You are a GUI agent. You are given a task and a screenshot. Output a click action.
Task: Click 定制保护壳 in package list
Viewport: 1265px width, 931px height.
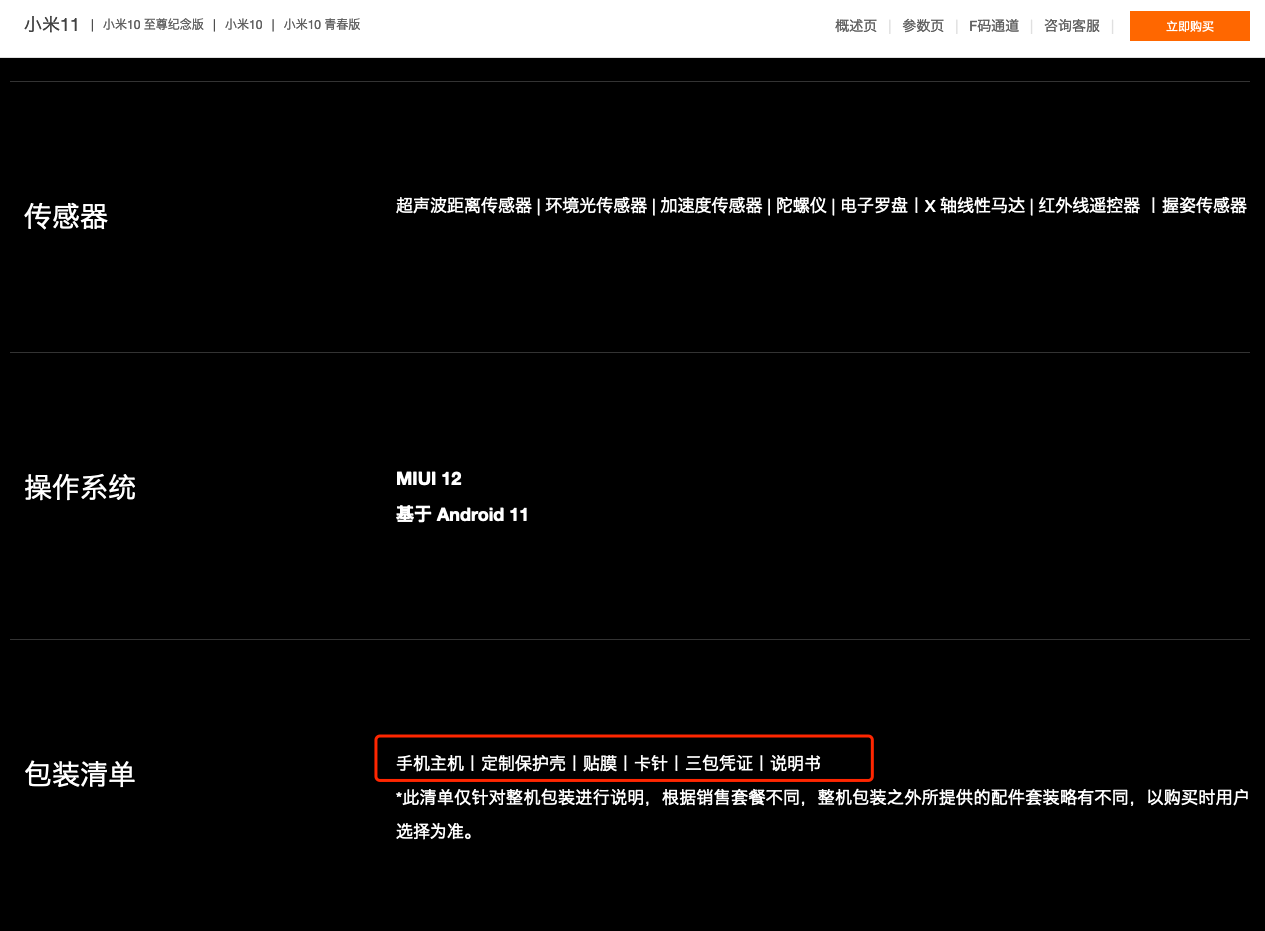point(523,763)
